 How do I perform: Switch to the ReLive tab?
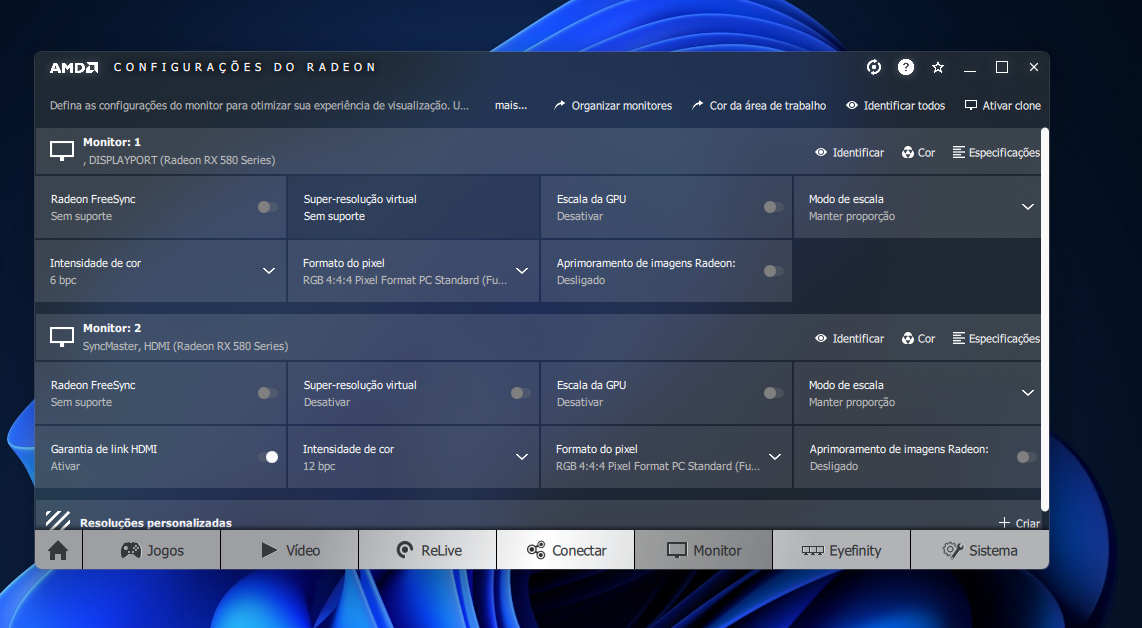click(x=428, y=550)
